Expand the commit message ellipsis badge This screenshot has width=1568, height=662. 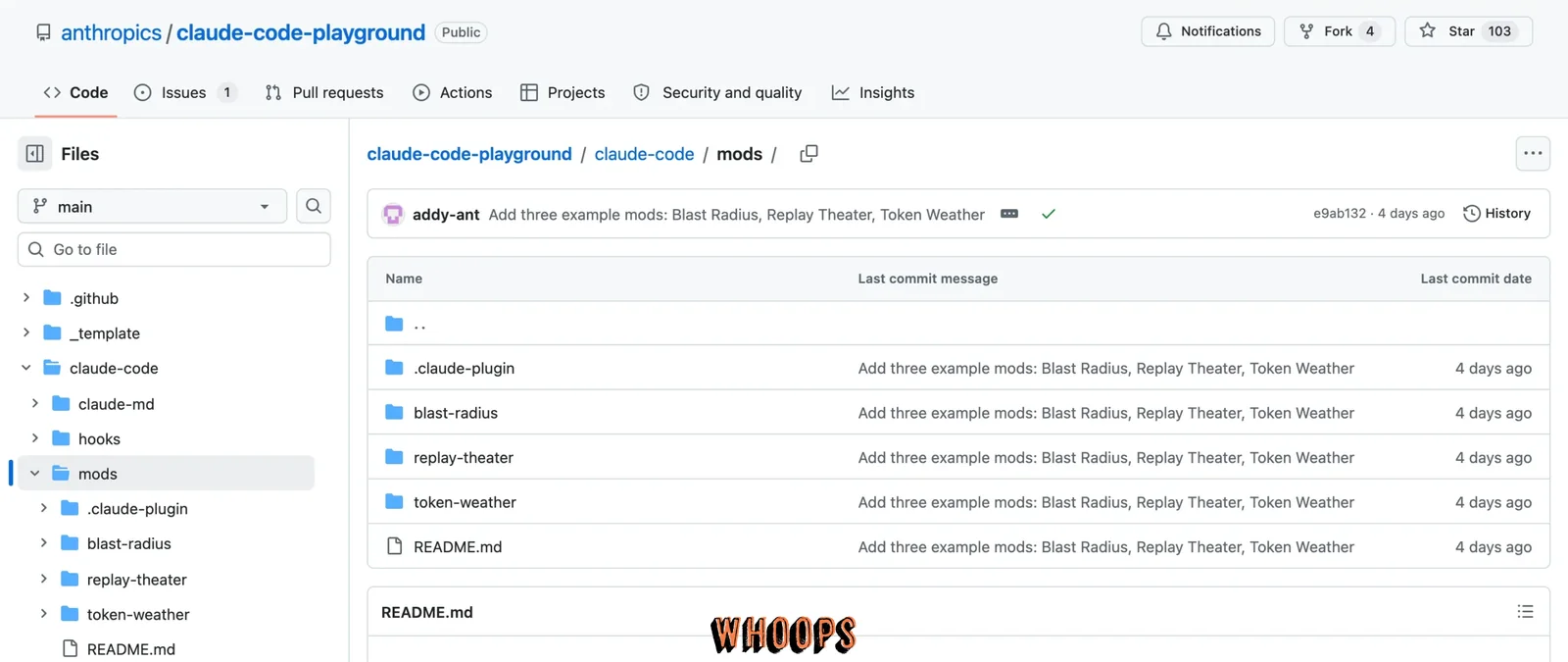point(1009,214)
